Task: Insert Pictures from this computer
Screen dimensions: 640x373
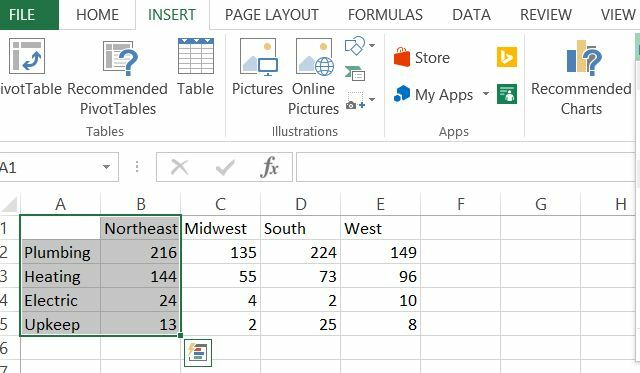Action: [257, 67]
